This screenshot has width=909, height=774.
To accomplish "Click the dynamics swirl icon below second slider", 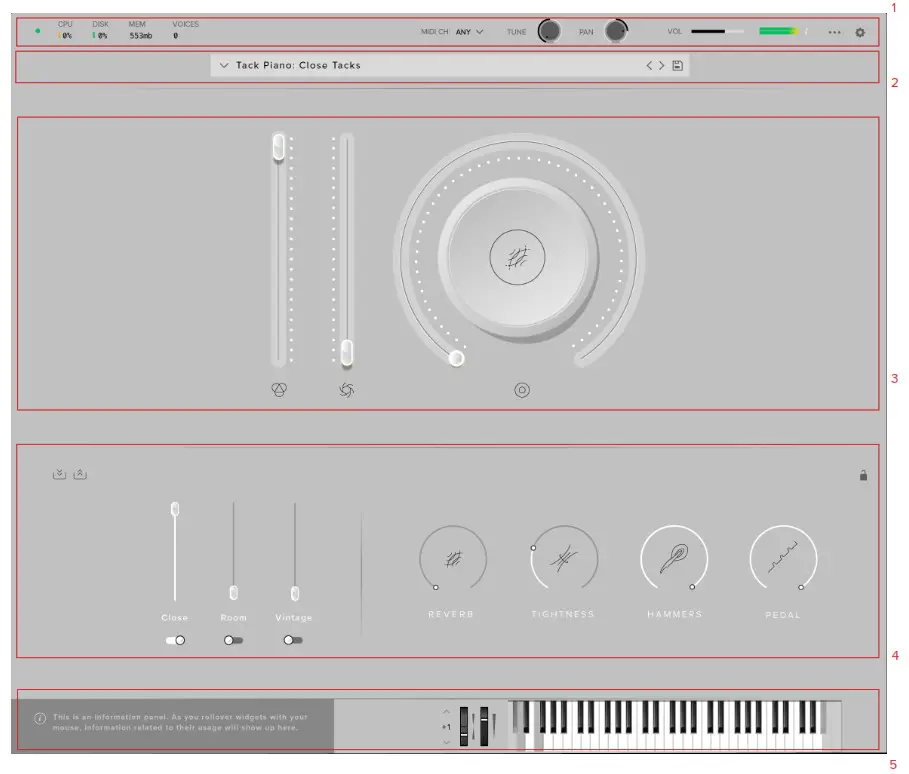I will [x=346, y=390].
